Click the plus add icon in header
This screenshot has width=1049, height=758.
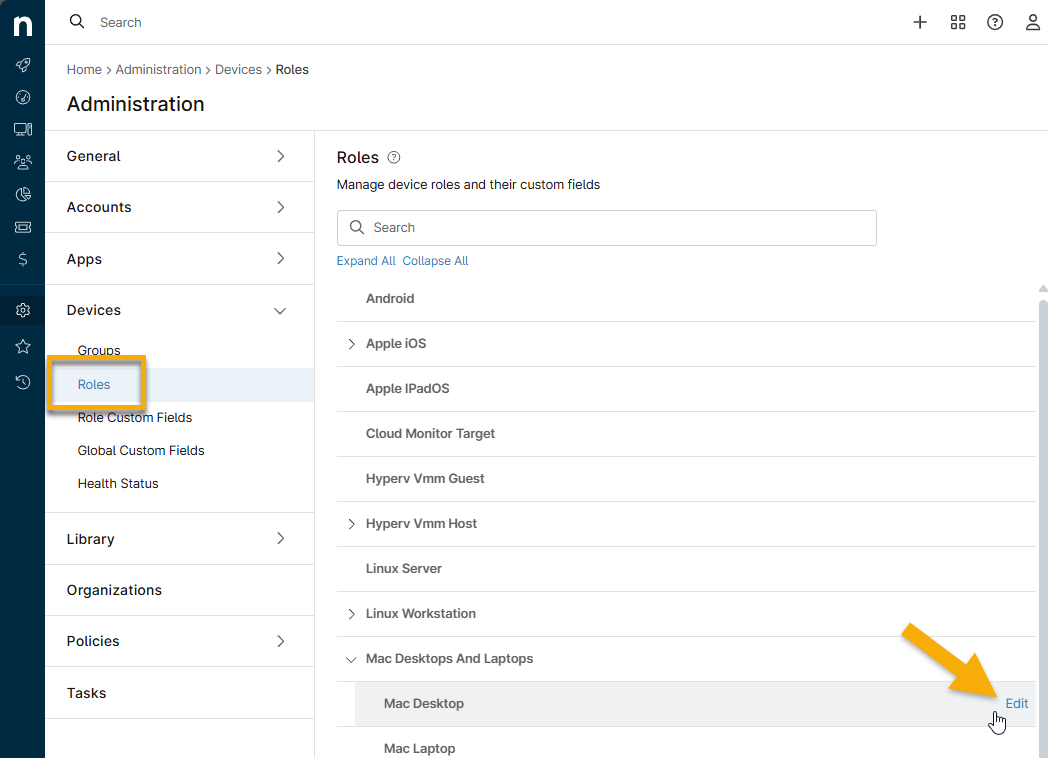click(x=920, y=22)
